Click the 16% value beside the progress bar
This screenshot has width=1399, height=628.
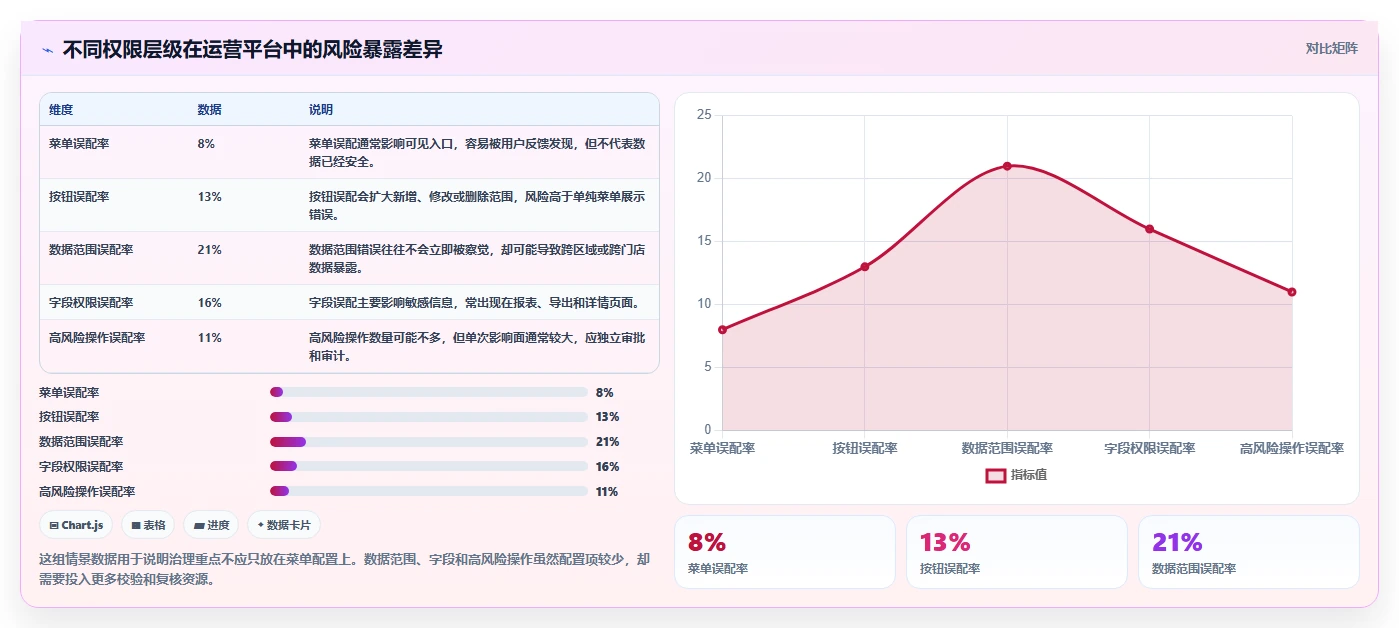click(608, 467)
